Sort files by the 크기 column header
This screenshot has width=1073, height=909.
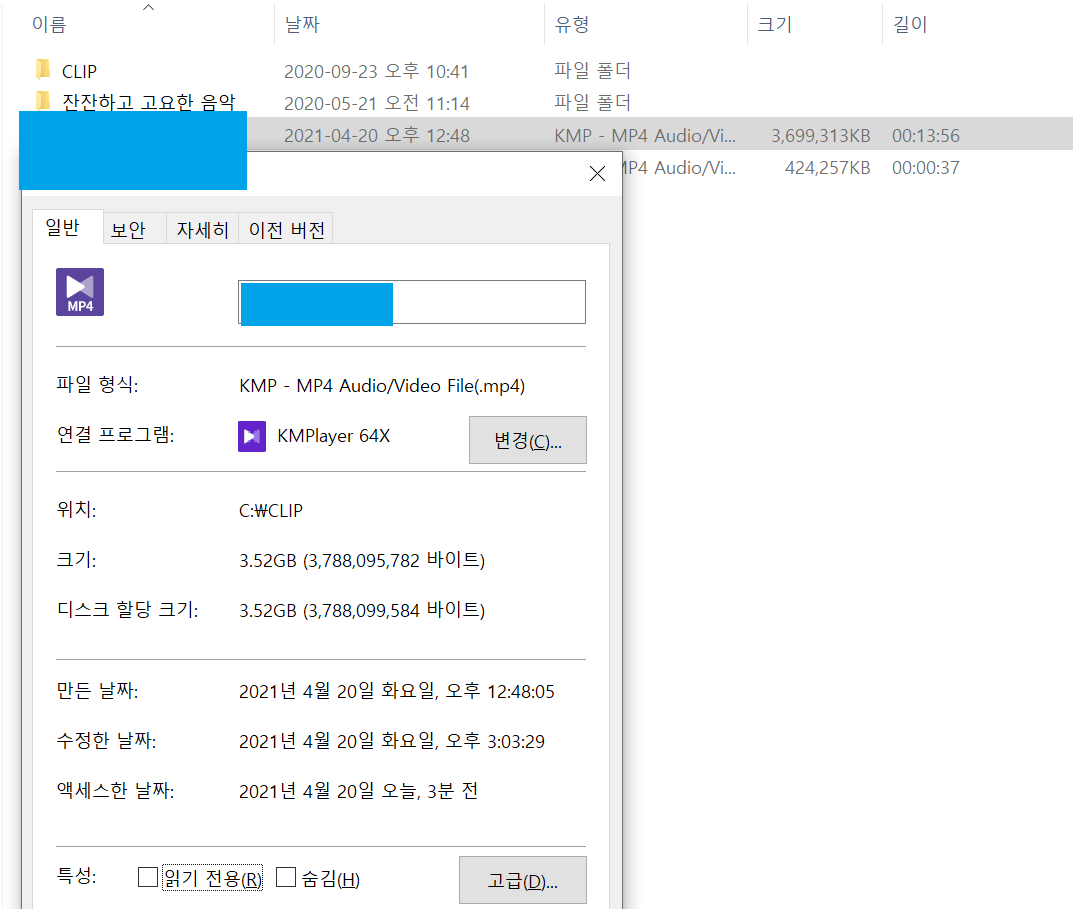click(774, 25)
